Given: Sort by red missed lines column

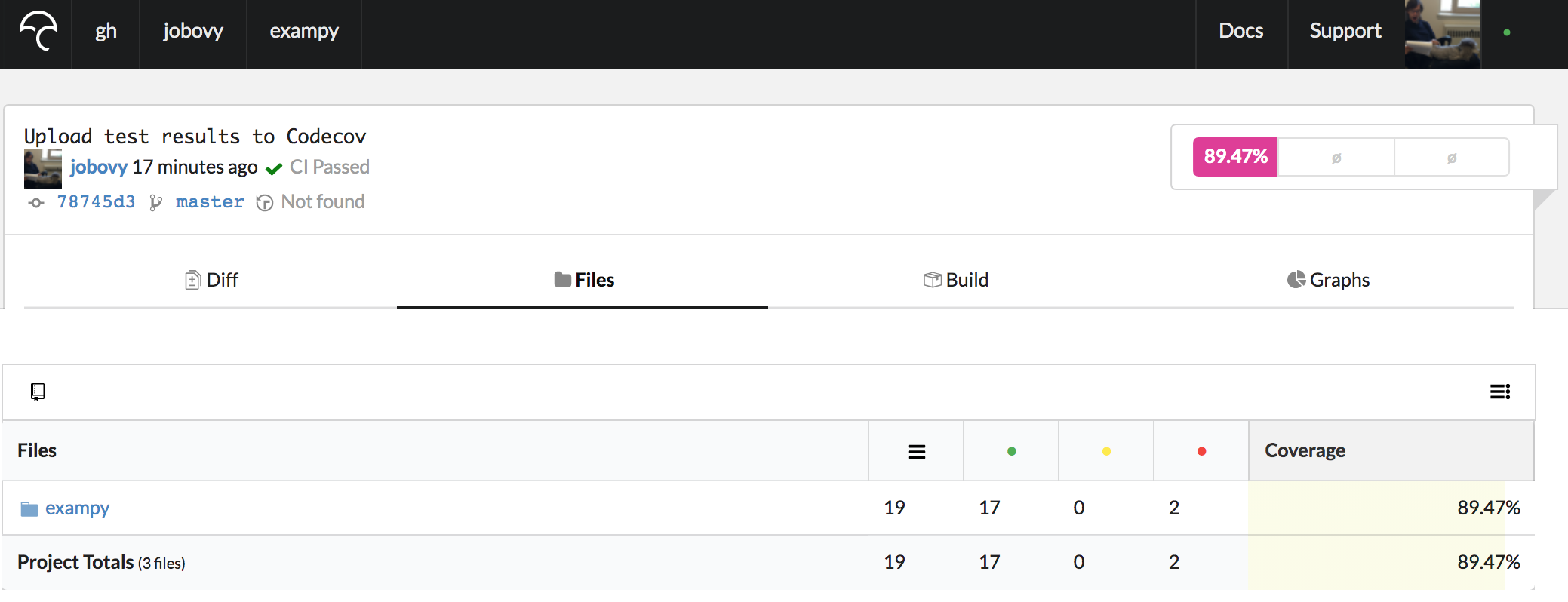Looking at the screenshot, I should coord(1202,451).
